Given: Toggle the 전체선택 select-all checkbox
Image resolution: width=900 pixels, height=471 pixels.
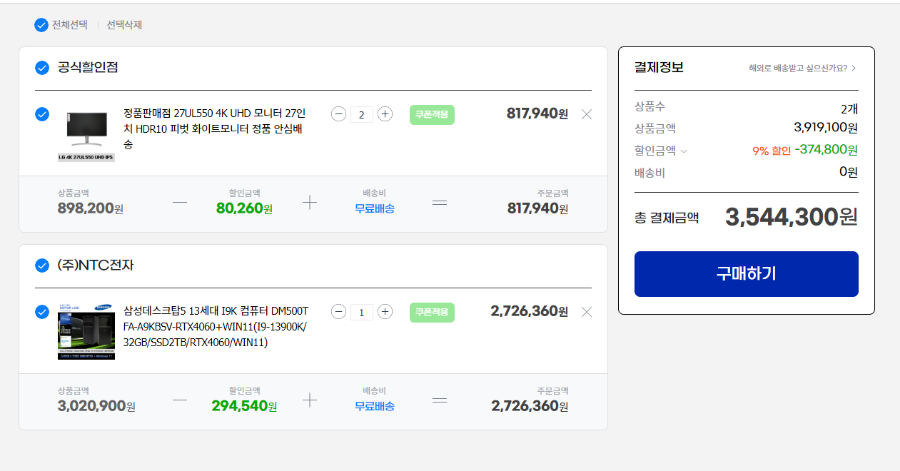Looking at the screenshot, I should (x=41, y=25).
